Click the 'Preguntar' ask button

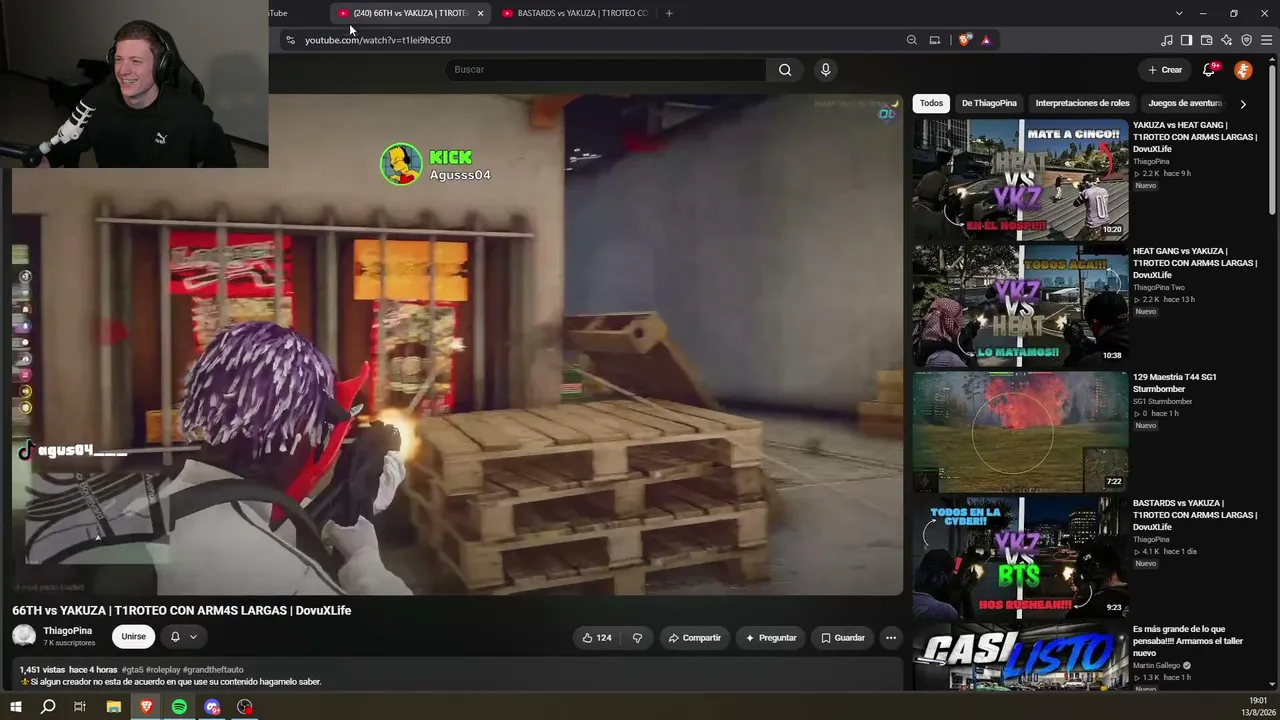pyautogui.click(x=770, y=638)
